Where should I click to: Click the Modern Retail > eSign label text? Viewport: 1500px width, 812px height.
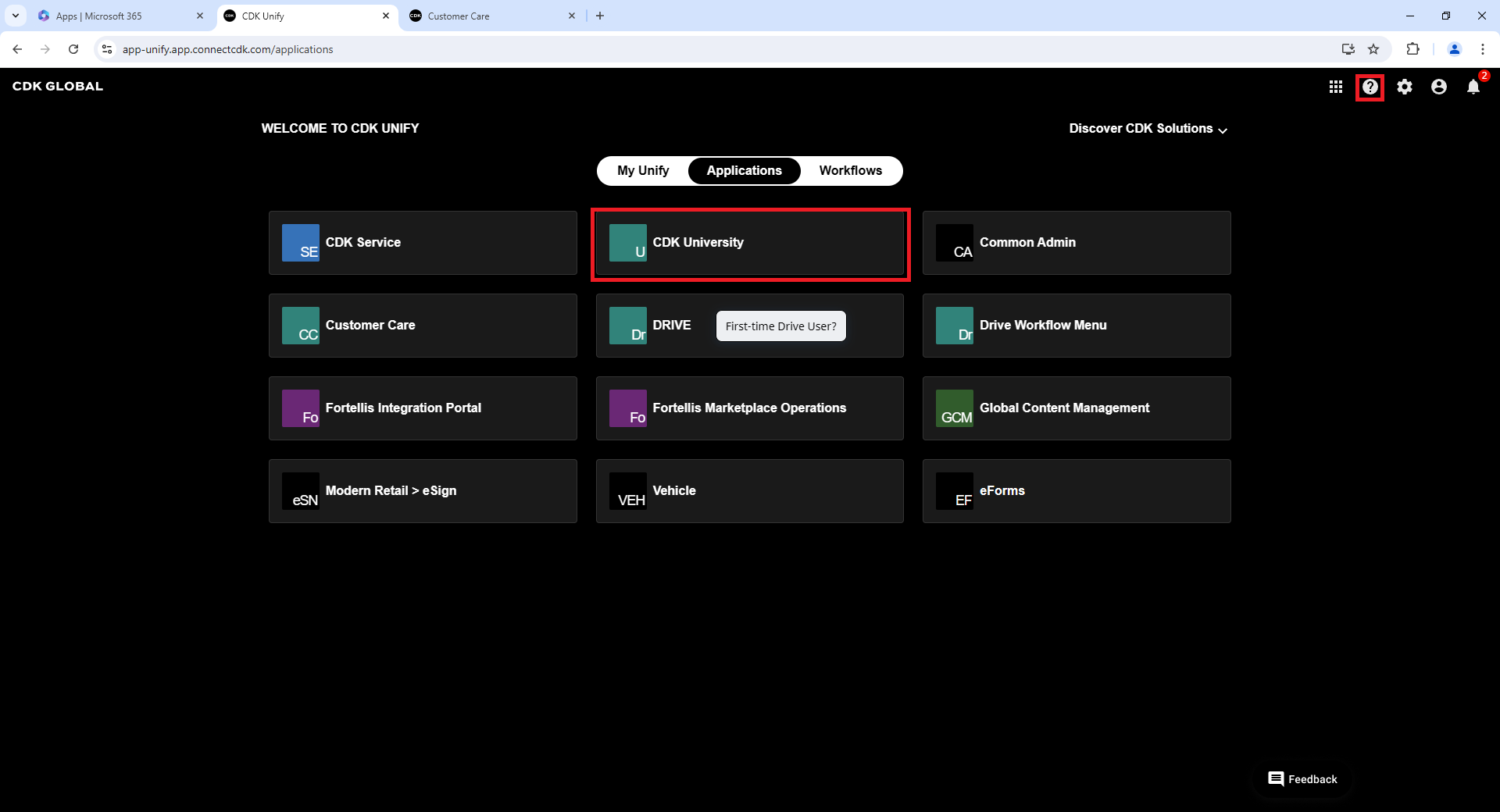(x=391, y=491)
